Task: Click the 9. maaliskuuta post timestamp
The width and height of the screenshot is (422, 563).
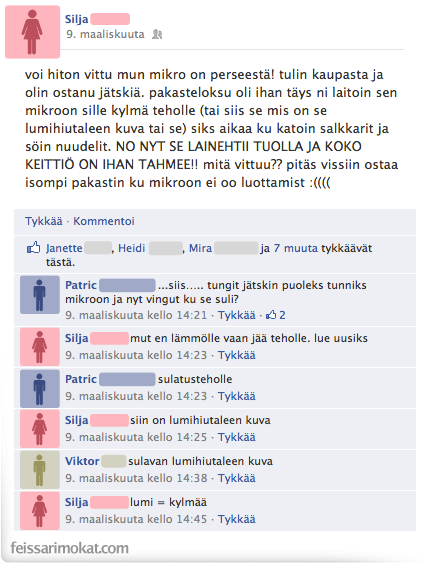Action: click(105, 34)
